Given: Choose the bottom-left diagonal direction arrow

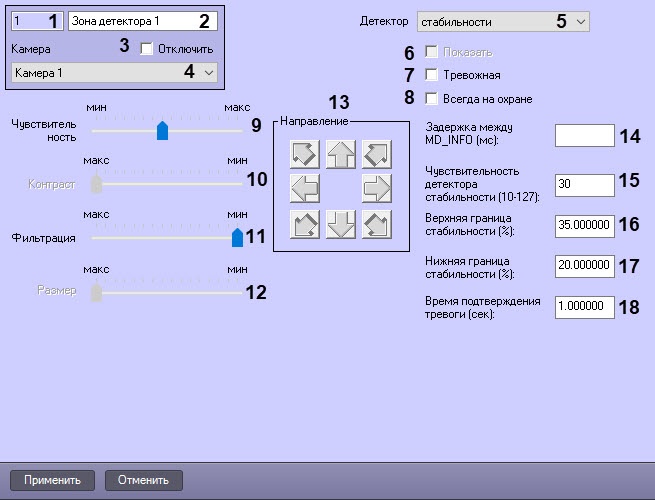Looking at the screenshot, I should [305, 224].
